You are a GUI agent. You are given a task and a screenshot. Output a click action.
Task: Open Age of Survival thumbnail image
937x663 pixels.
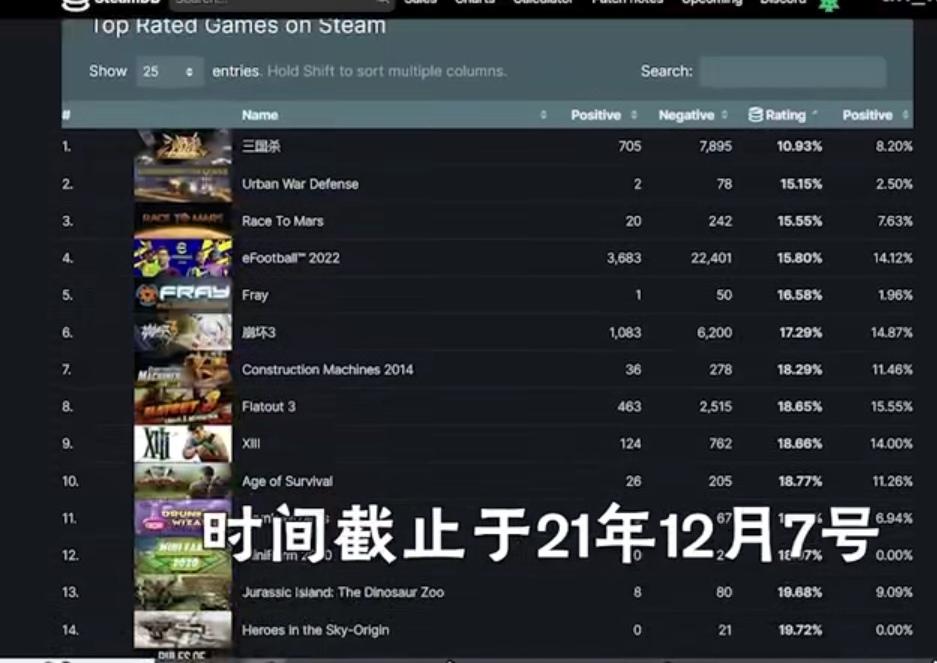[183, 481]
